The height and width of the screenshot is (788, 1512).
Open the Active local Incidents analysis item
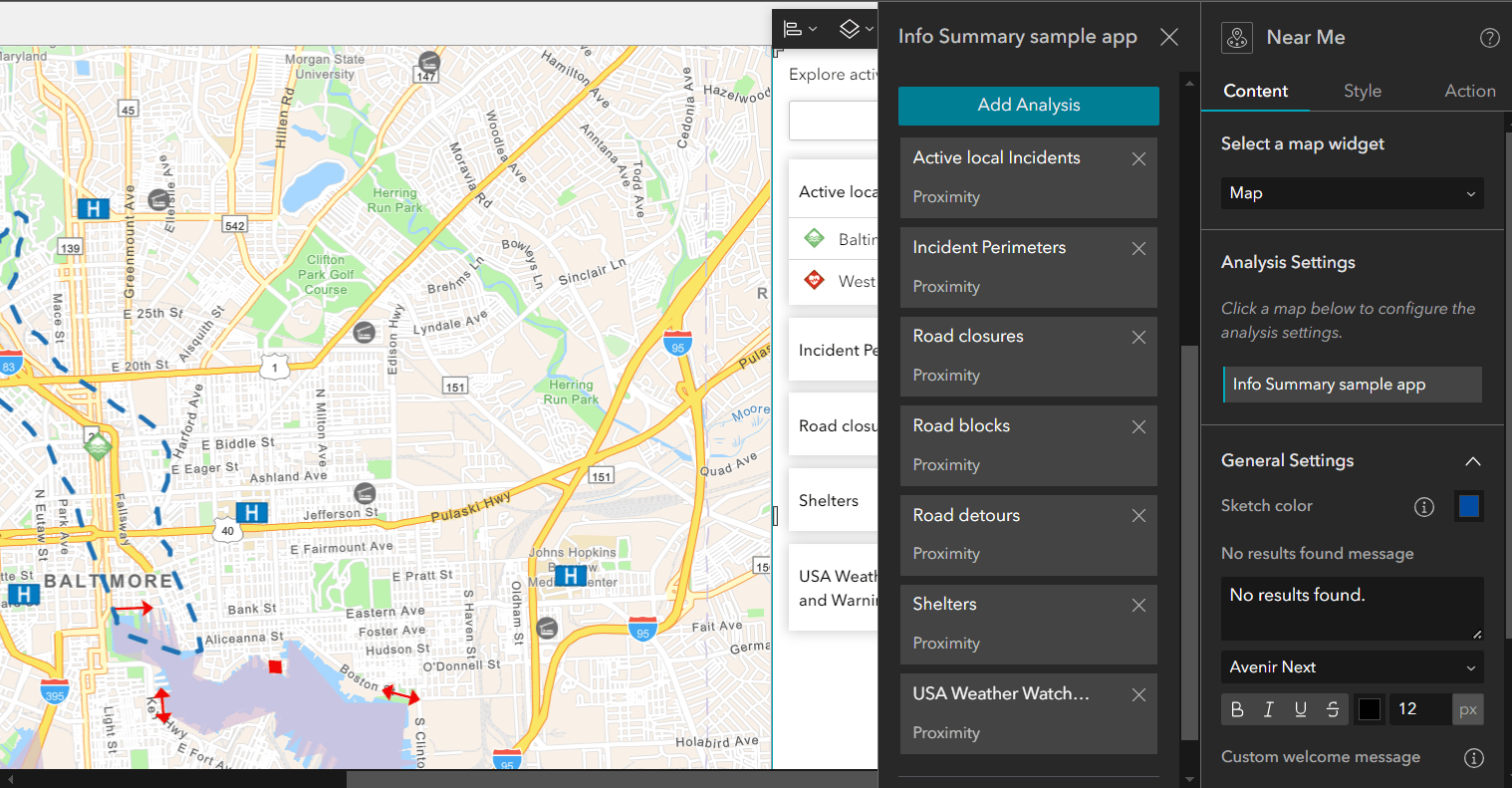click(x=1028, y=177)
